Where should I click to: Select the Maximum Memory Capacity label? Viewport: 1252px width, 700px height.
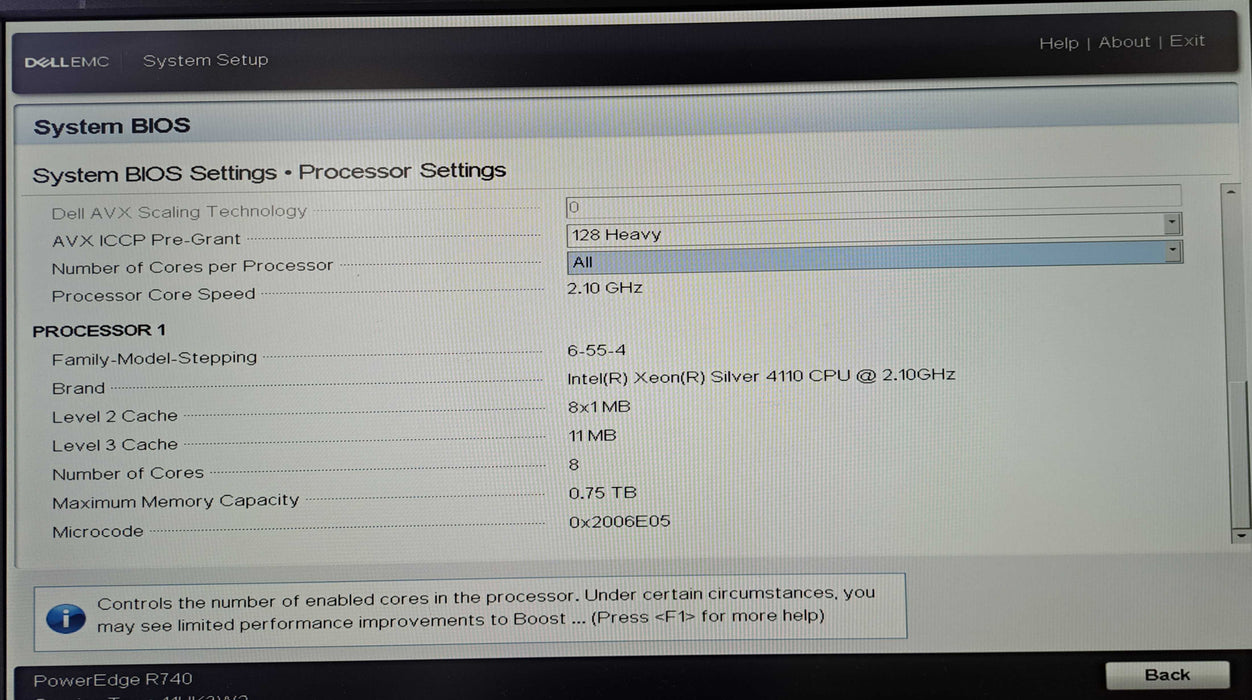click(x=175, y=502)
